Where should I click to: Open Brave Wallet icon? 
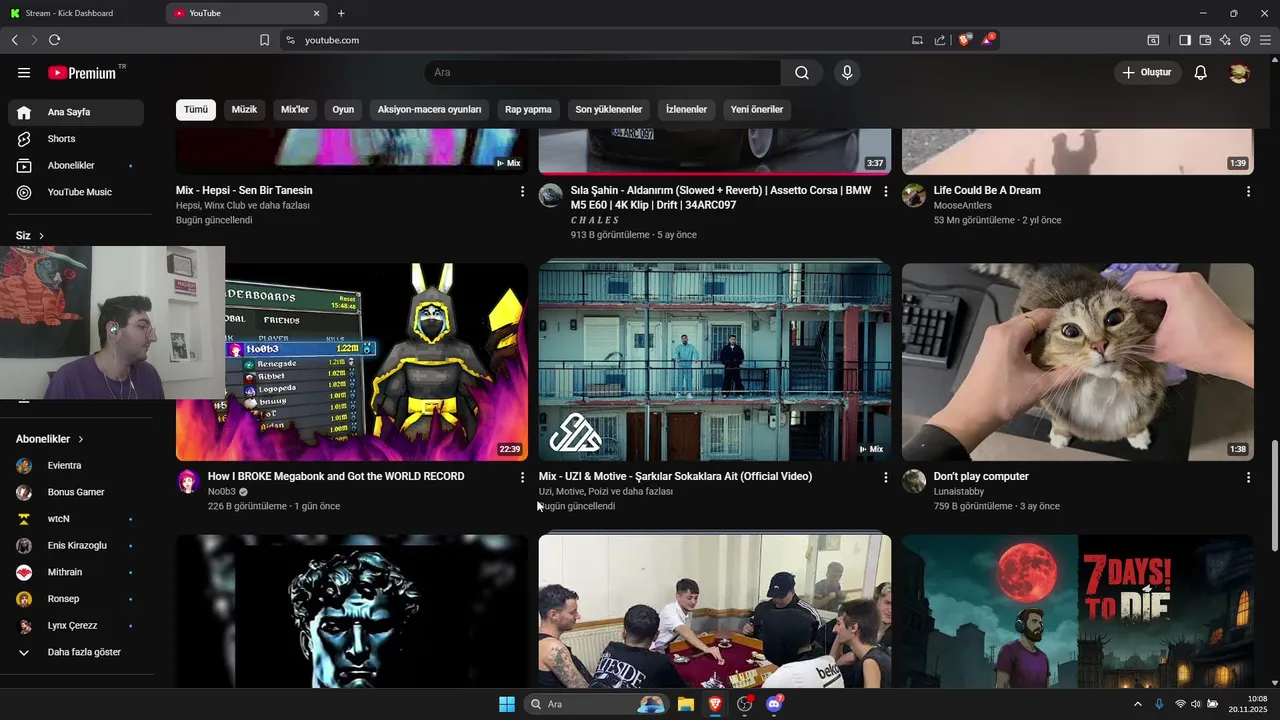click(x=1205, y=40)
